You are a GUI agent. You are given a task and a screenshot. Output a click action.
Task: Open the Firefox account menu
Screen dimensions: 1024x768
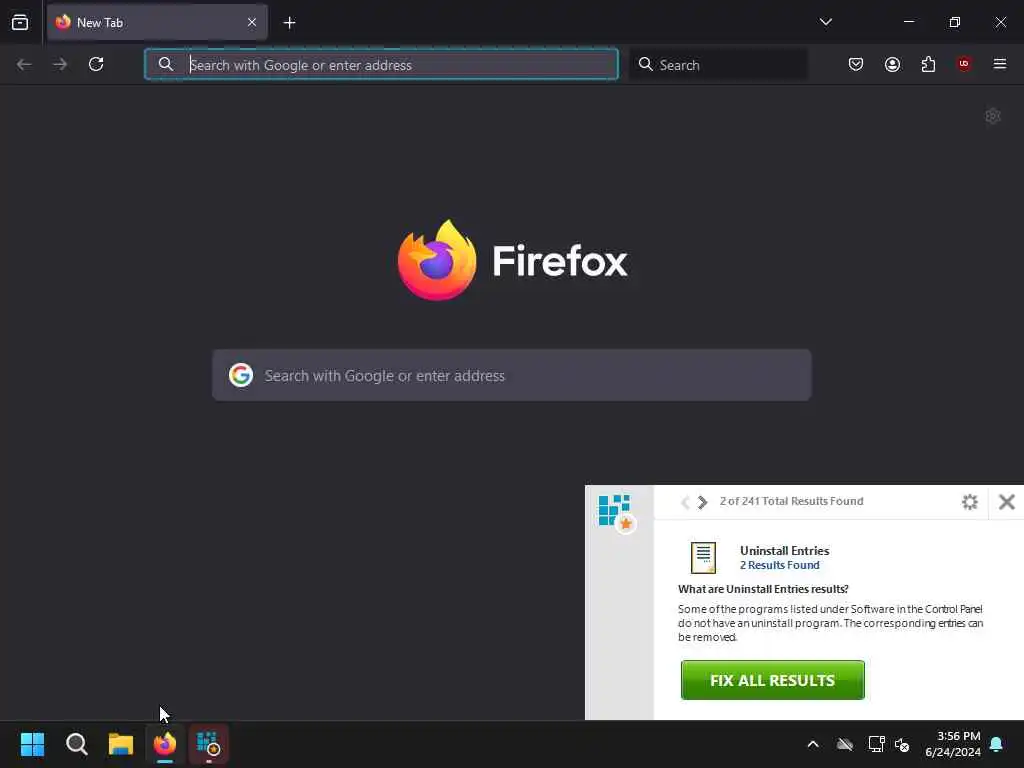(892, 64)
